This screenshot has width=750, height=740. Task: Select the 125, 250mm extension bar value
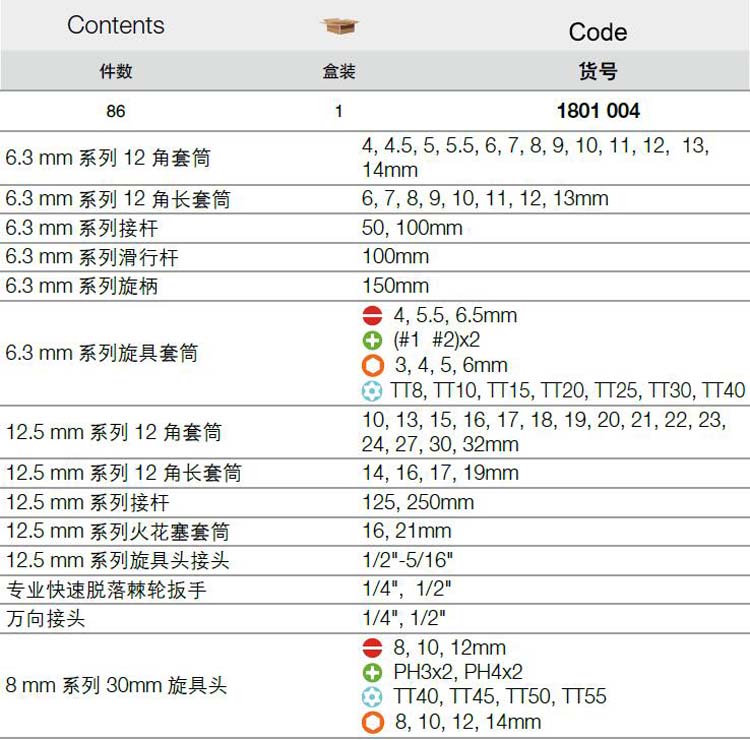point(418,502)
